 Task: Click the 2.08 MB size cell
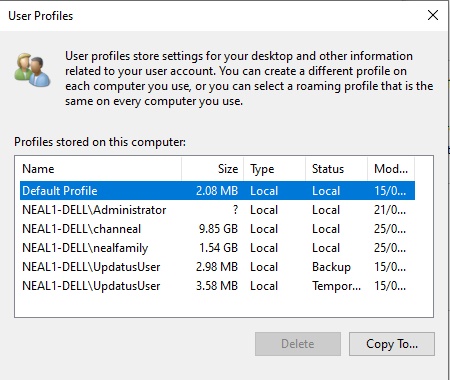tap(217, 191)
